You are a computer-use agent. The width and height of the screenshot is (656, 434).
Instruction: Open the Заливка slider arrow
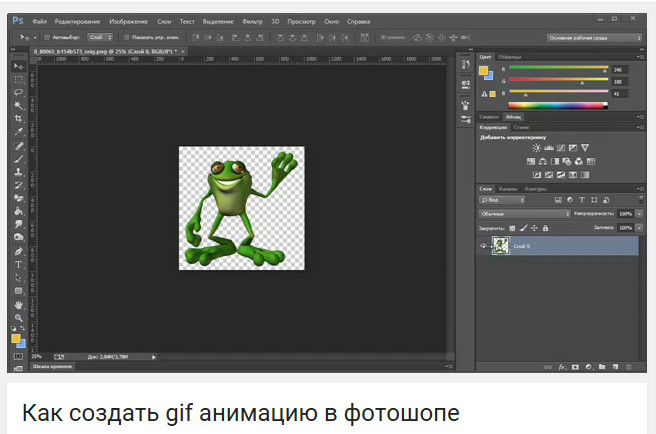[639, 228]
